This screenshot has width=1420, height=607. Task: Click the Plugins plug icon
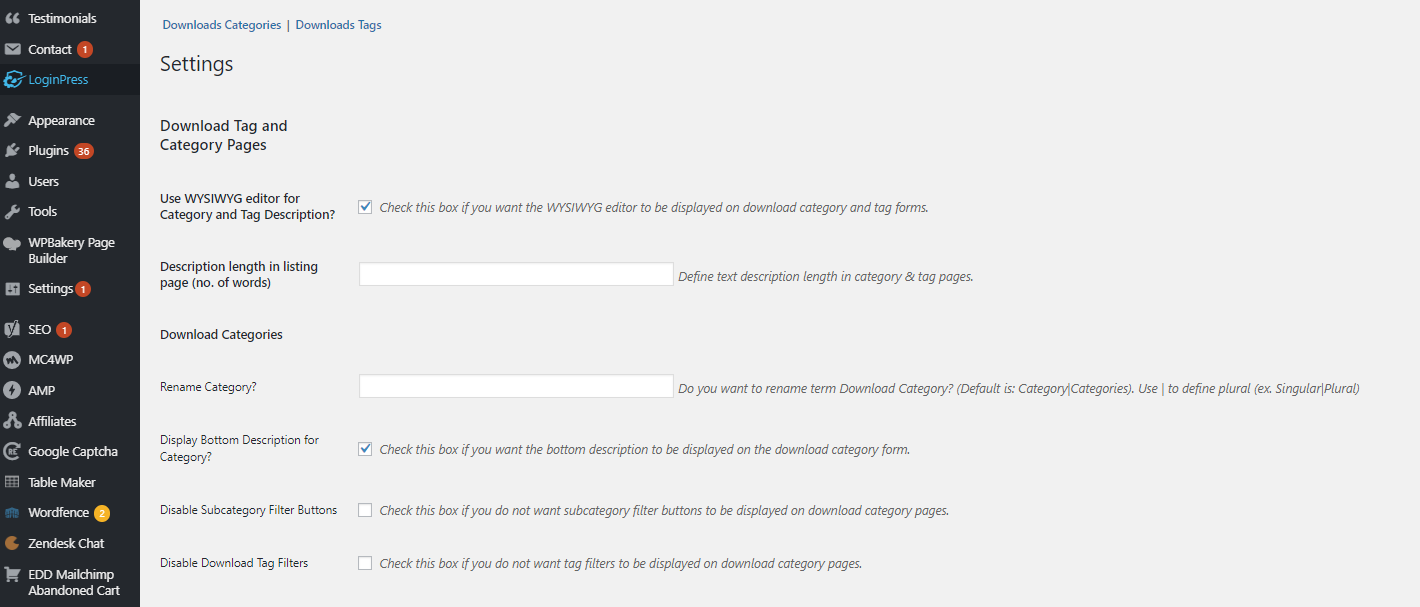click(x=12, y=151)
